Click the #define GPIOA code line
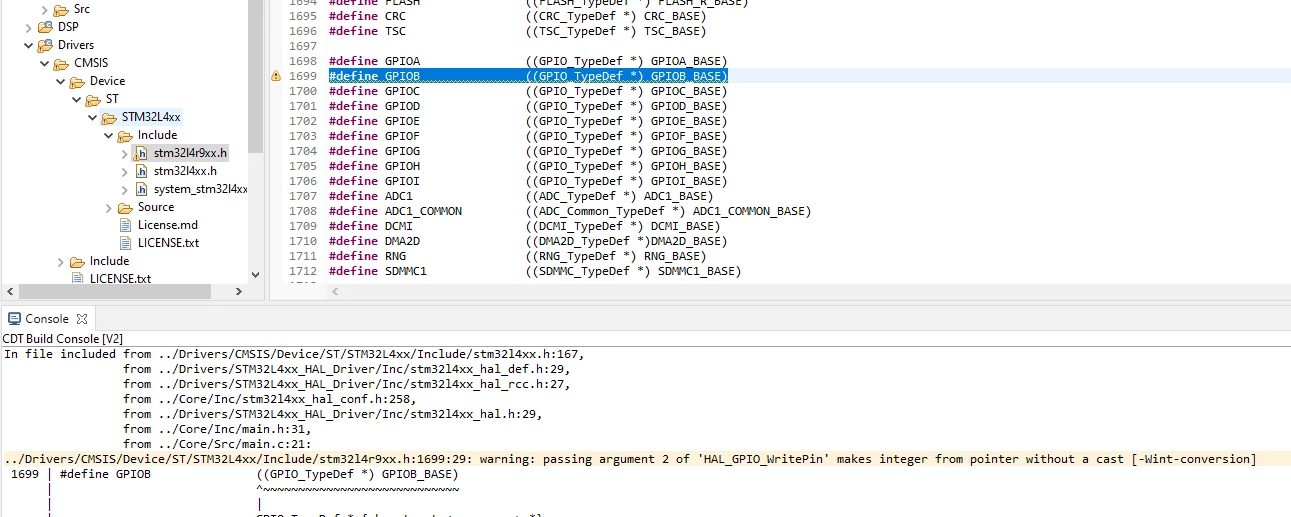Image resolution: width=1291 pixels, height=517 pixels. tap(528, 61)
